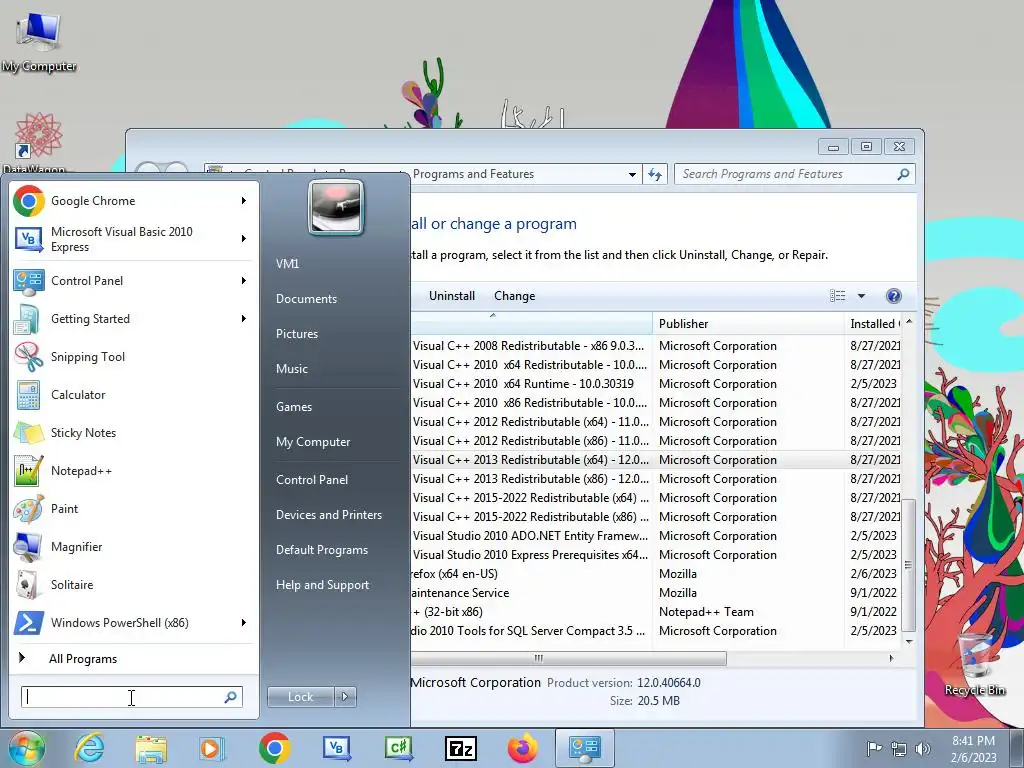Image resolution: width=1024 pixels, height=768 pixels.
Task: Open the address bar history dropdown
Action: point(632,174)
